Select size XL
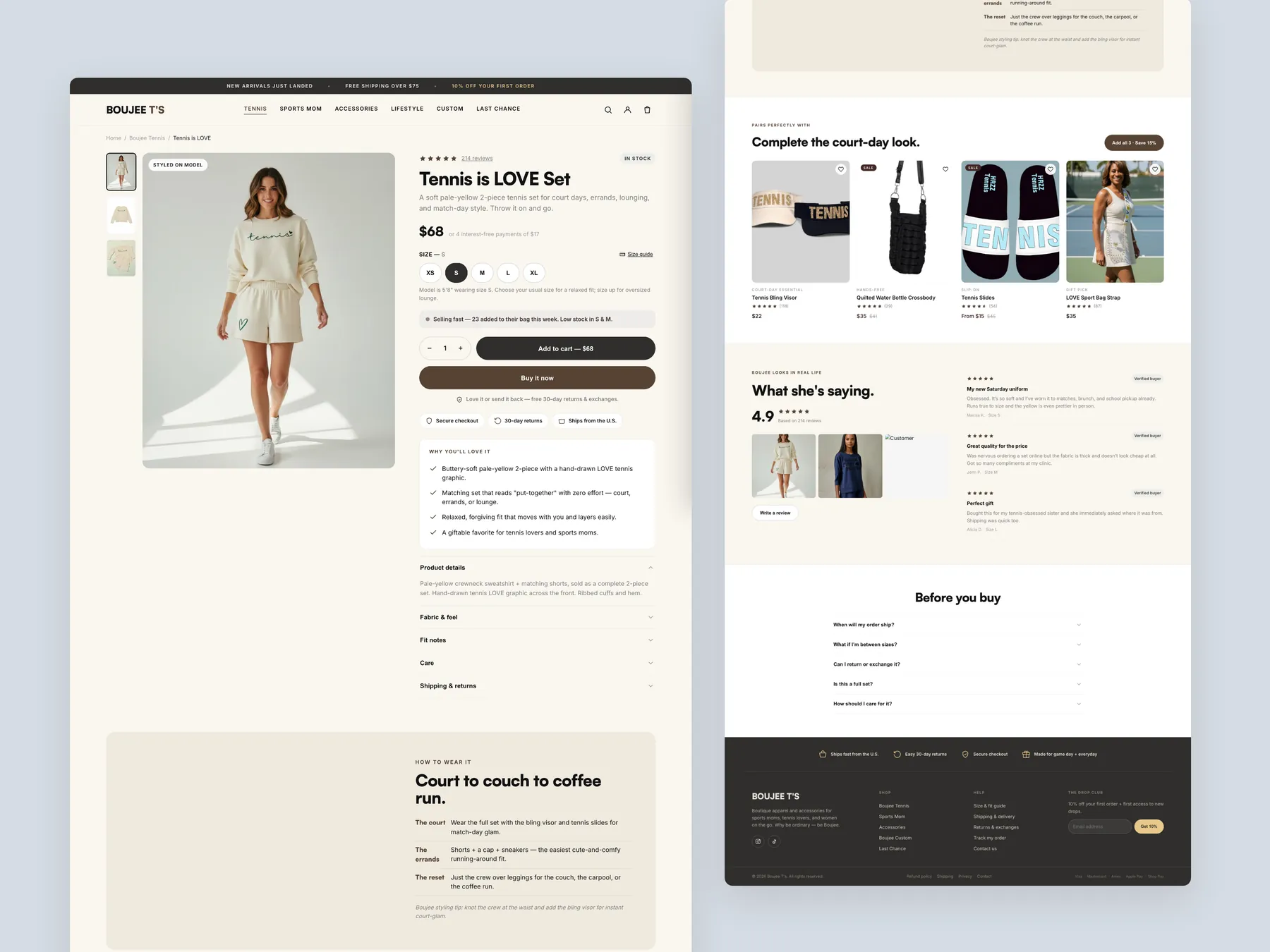This screenshot has height=952, width=1270. [x=534, y=273]
